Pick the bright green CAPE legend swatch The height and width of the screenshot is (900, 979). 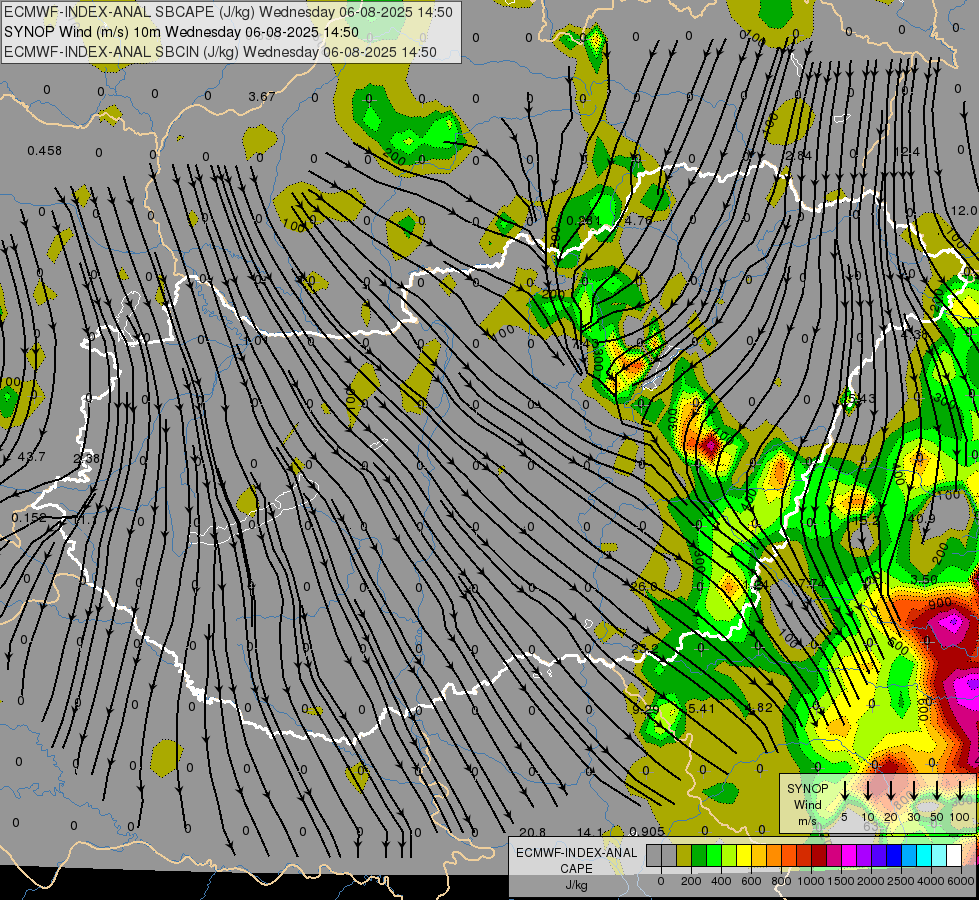click(714, 855)
